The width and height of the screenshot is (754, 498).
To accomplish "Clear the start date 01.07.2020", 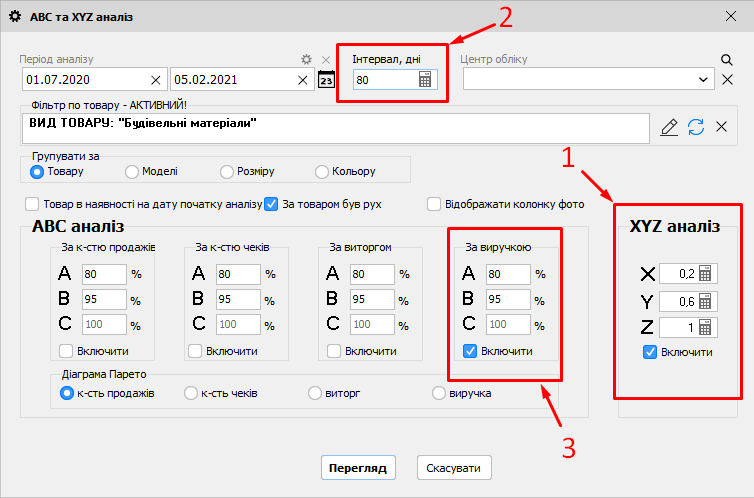I will pos(156,80).
